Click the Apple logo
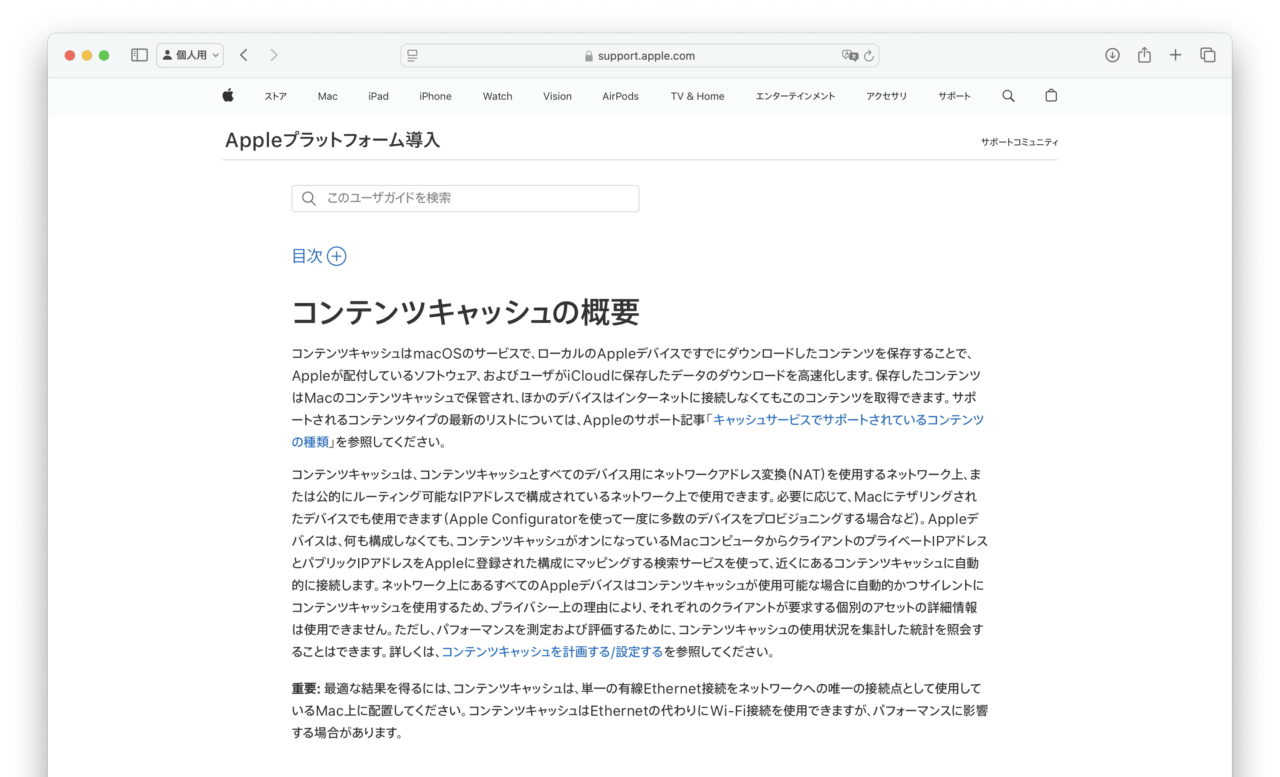This screenshot has width=1280, height=777. 228,96
